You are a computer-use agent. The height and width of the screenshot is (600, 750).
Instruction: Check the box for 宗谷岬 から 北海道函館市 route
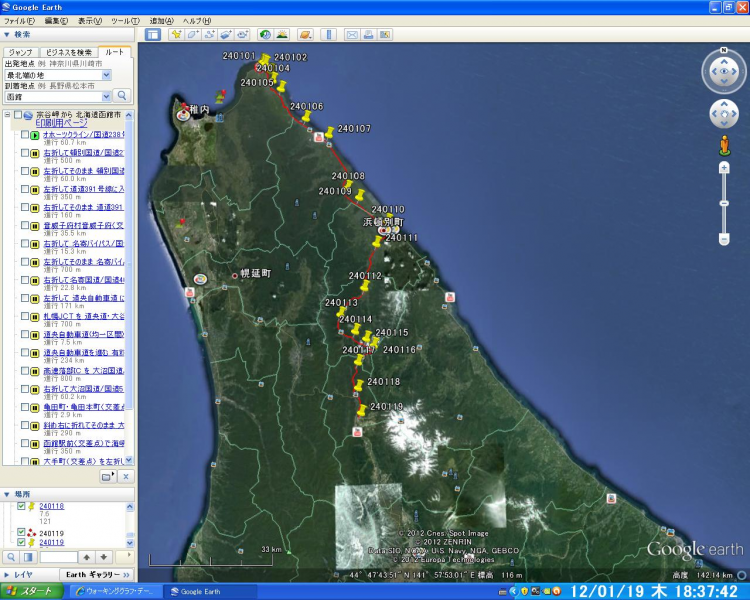coord(18,115)
